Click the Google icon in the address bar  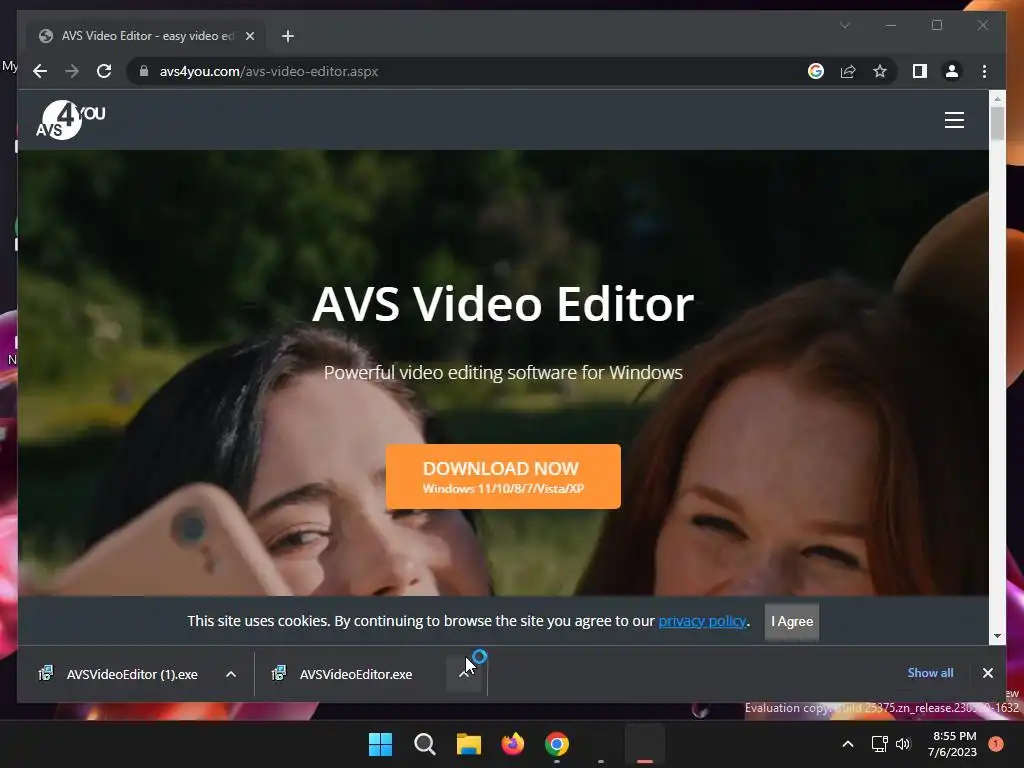point(816,71)
